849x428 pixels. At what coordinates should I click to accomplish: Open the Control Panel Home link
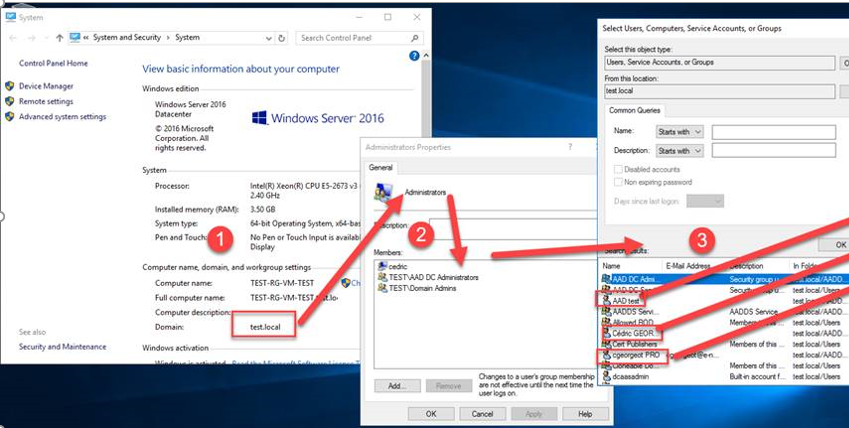click(53, 63)
